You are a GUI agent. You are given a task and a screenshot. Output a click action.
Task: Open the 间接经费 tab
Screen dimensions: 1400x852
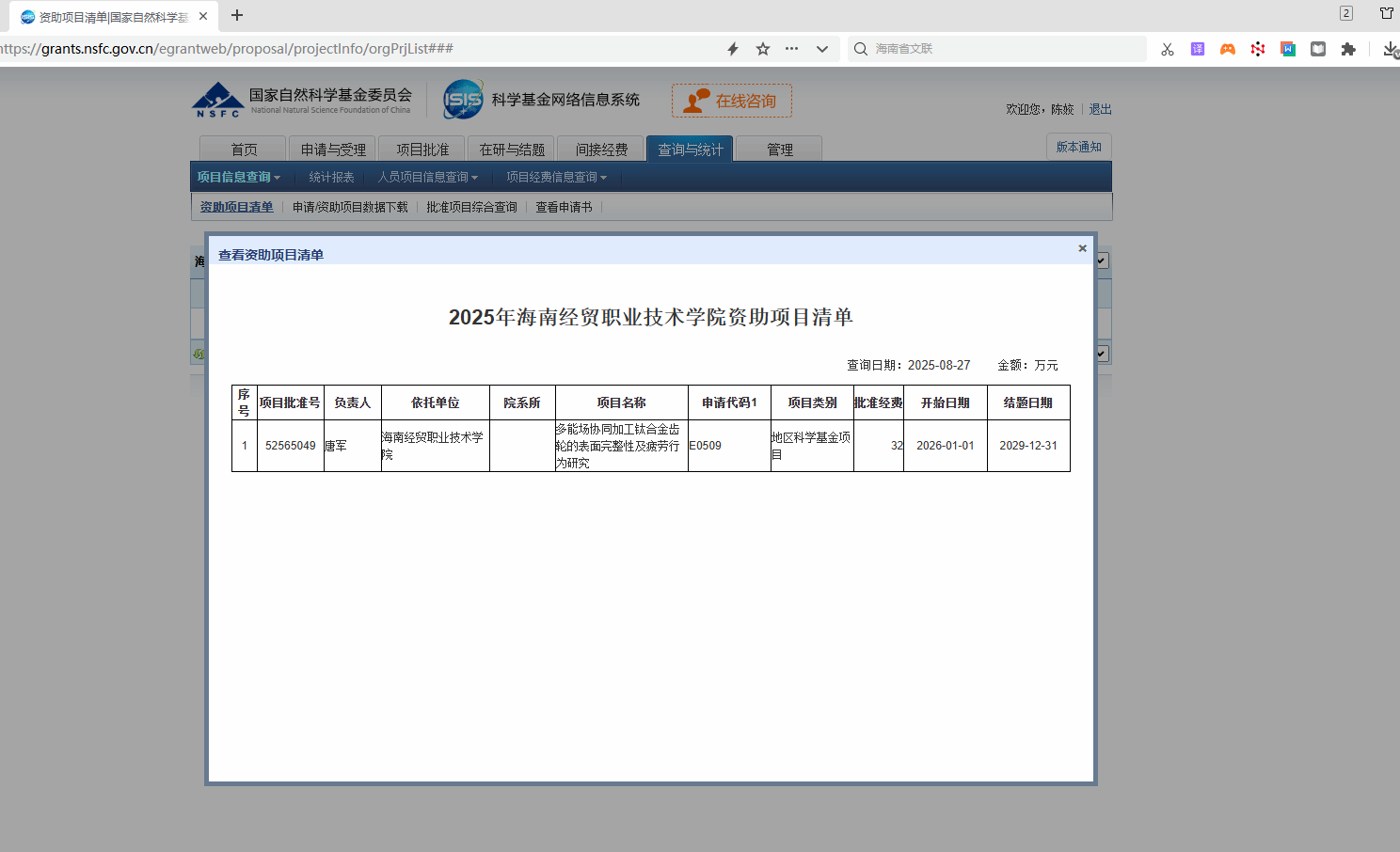click(x=601, y=150)
